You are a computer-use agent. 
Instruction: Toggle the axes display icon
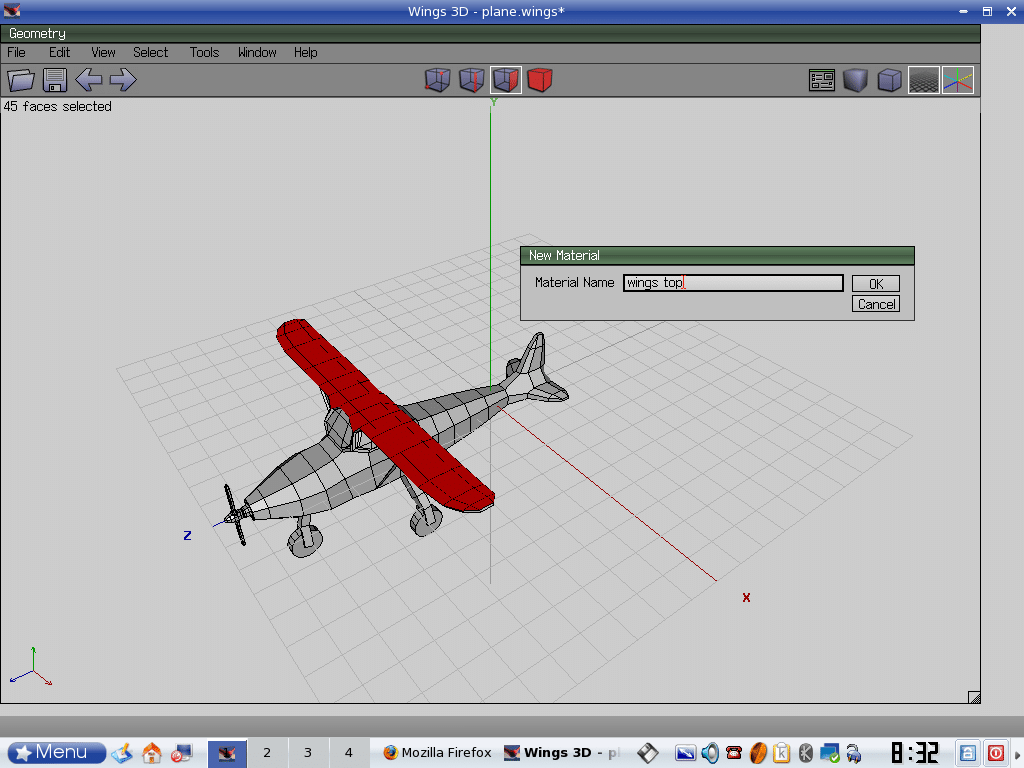[x=957, y=80]
